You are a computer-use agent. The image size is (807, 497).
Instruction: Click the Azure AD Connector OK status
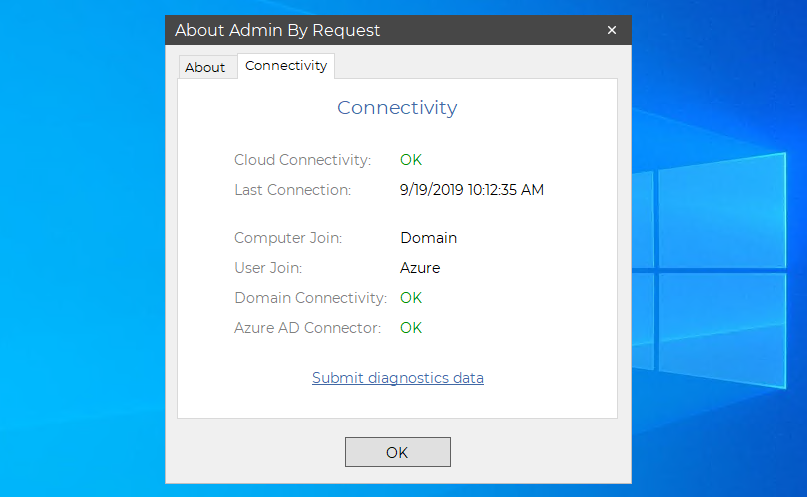click(x=411, y=328)
